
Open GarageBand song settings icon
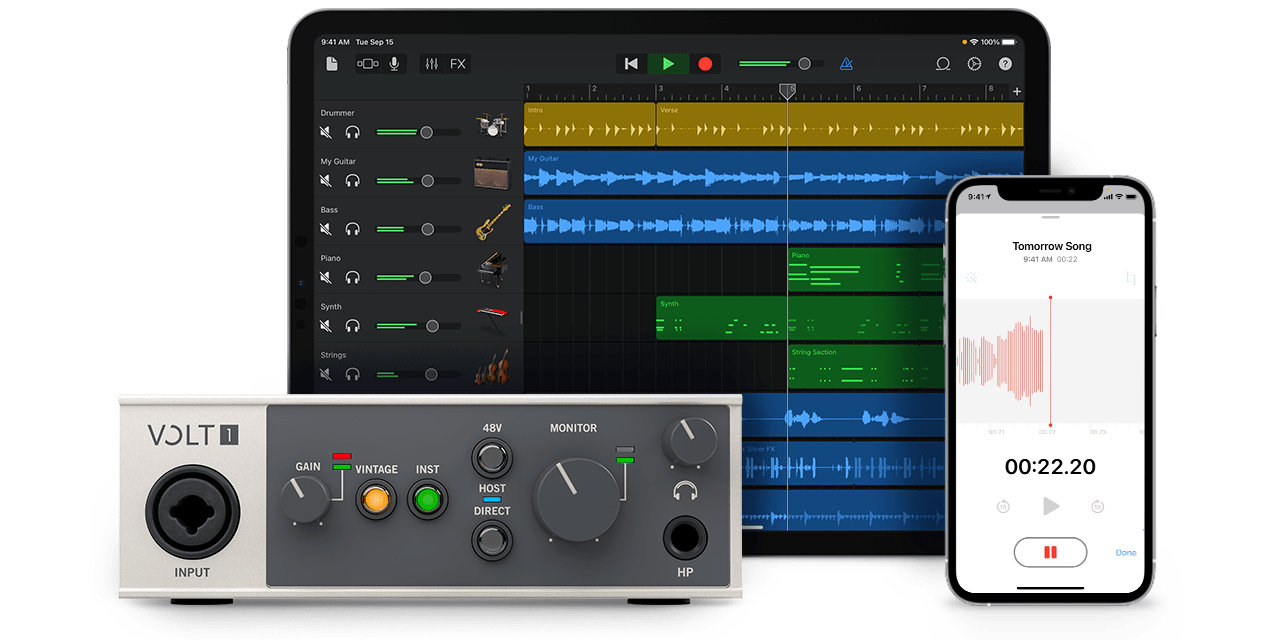click(974, 64)
